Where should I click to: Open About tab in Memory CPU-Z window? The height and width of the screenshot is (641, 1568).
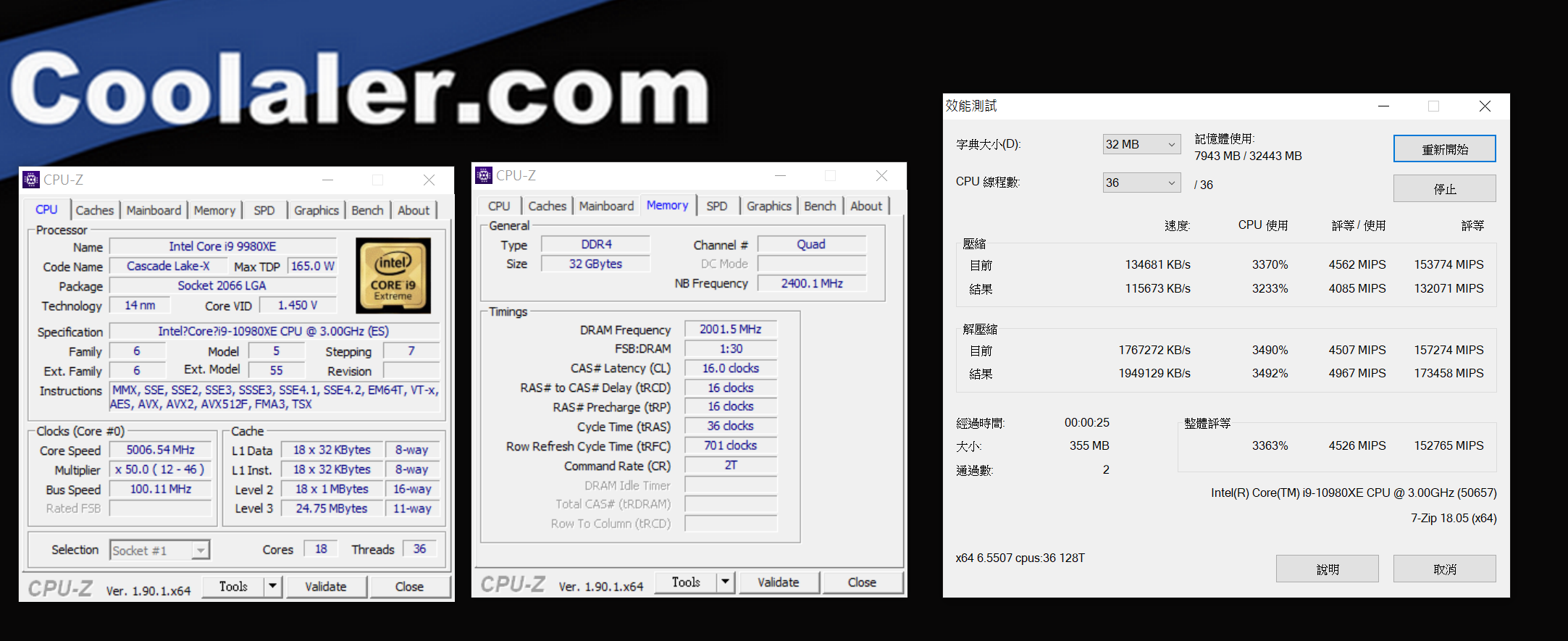866,206
